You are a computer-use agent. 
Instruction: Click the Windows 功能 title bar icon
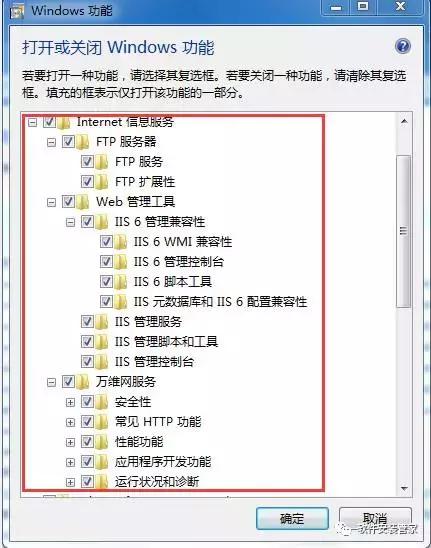[16, 11]
